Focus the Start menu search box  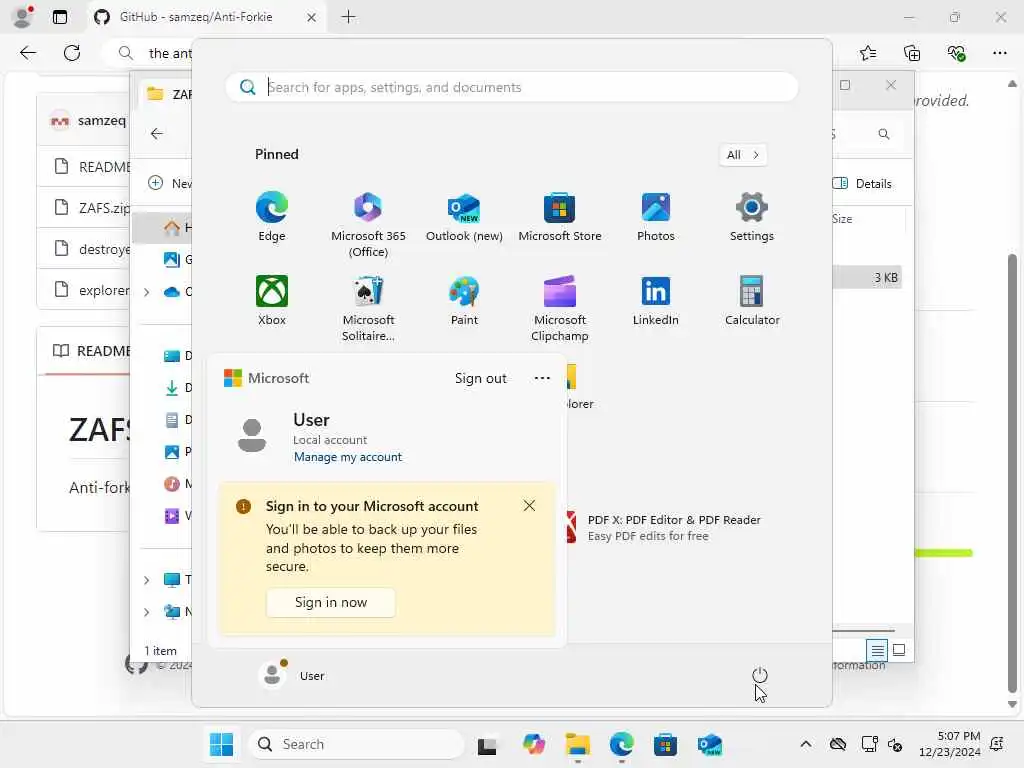point(511,87)
